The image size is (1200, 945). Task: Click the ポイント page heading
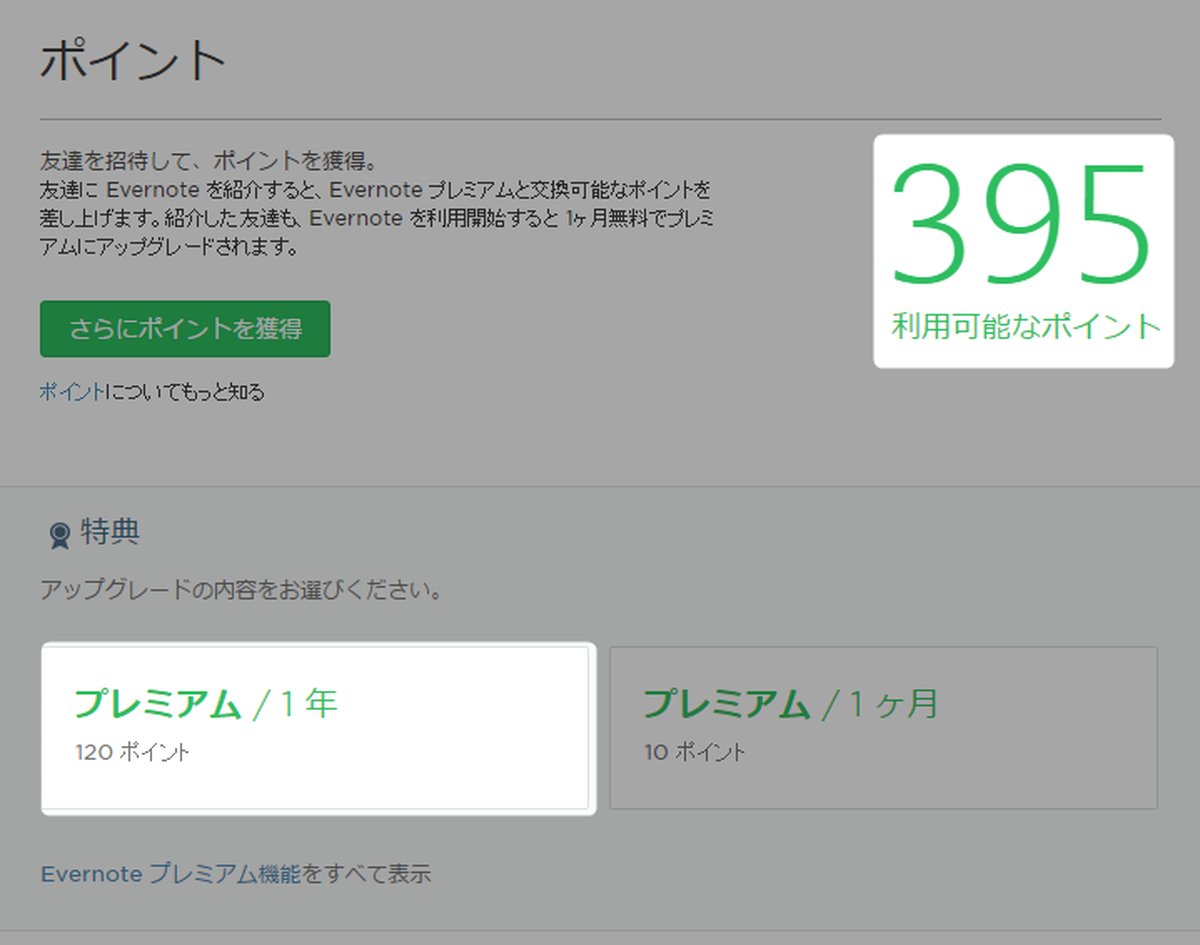(x=134, y=62)
